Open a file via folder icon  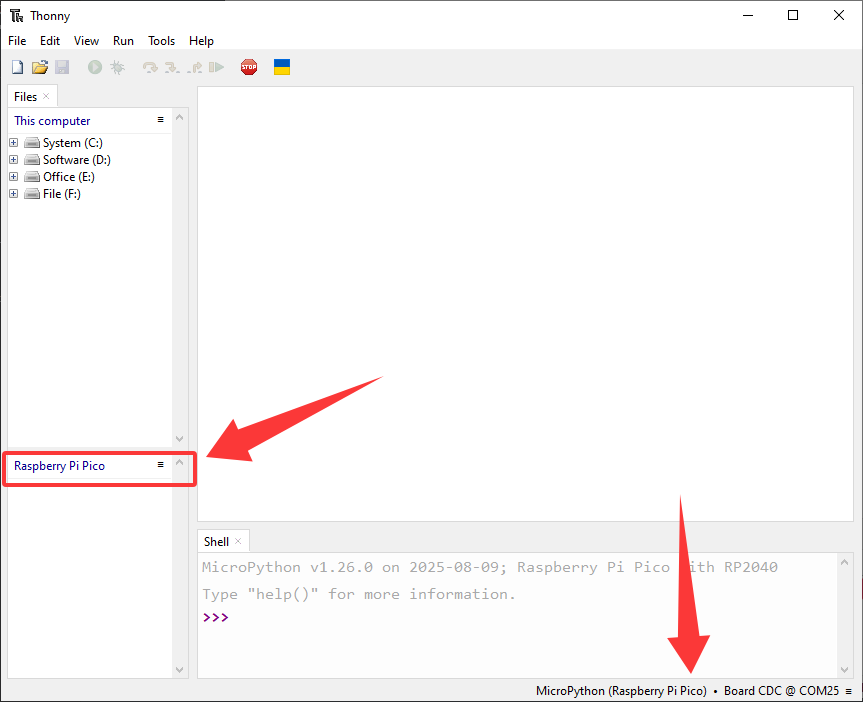pyautogui.click(x=40, y=67)
